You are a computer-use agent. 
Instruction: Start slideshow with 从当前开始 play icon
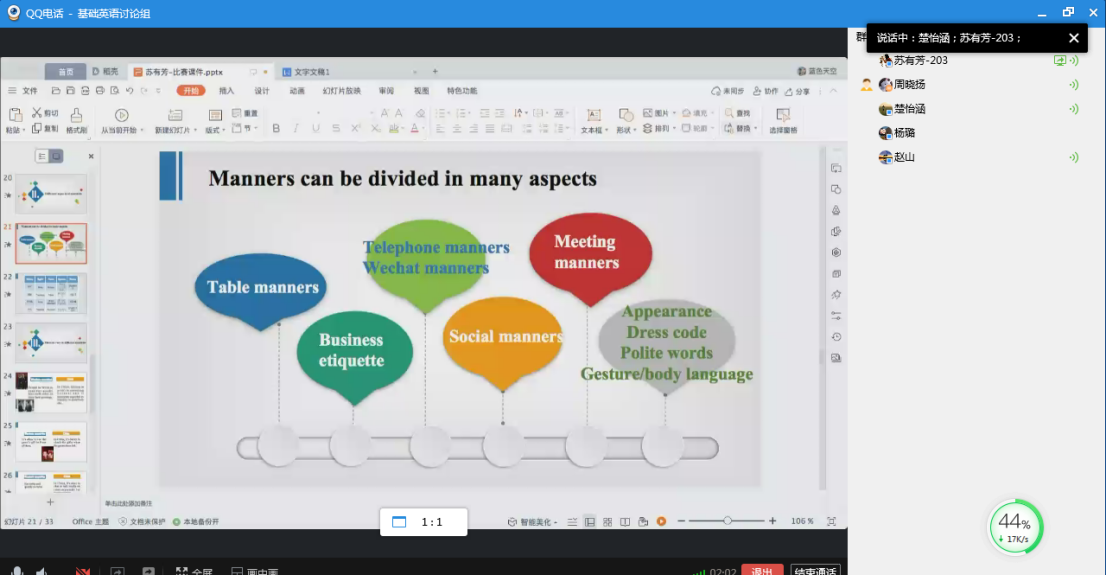[121, 116]
